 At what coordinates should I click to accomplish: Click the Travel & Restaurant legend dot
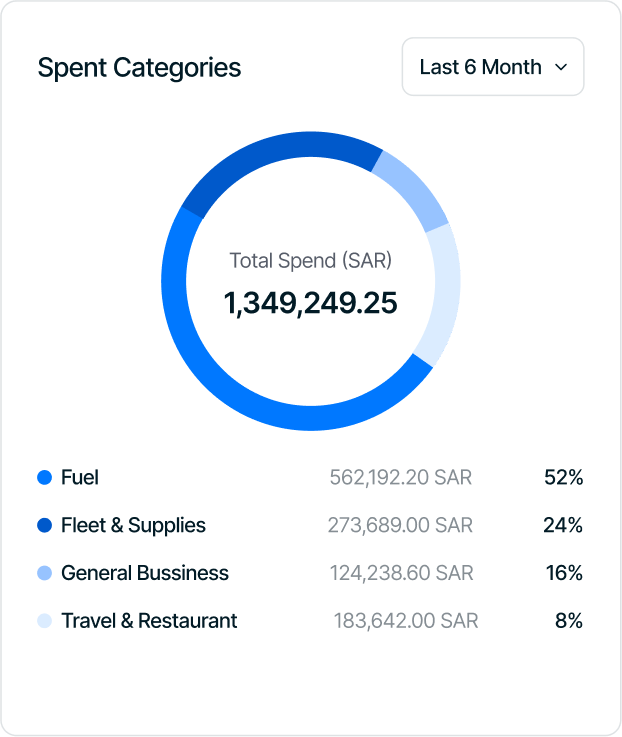point(44,621)
